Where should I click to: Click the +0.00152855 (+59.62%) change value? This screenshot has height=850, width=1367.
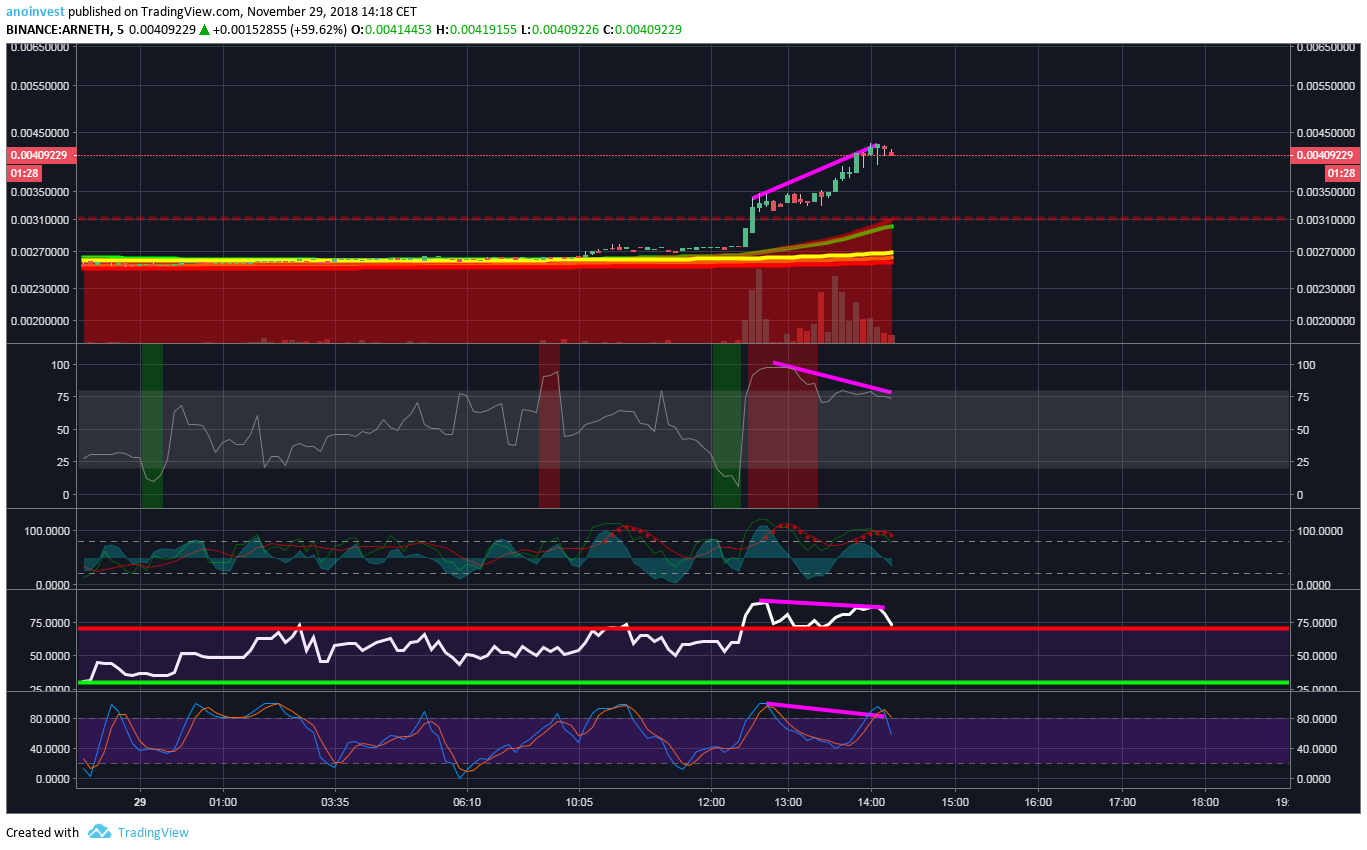tap(279, 29)
